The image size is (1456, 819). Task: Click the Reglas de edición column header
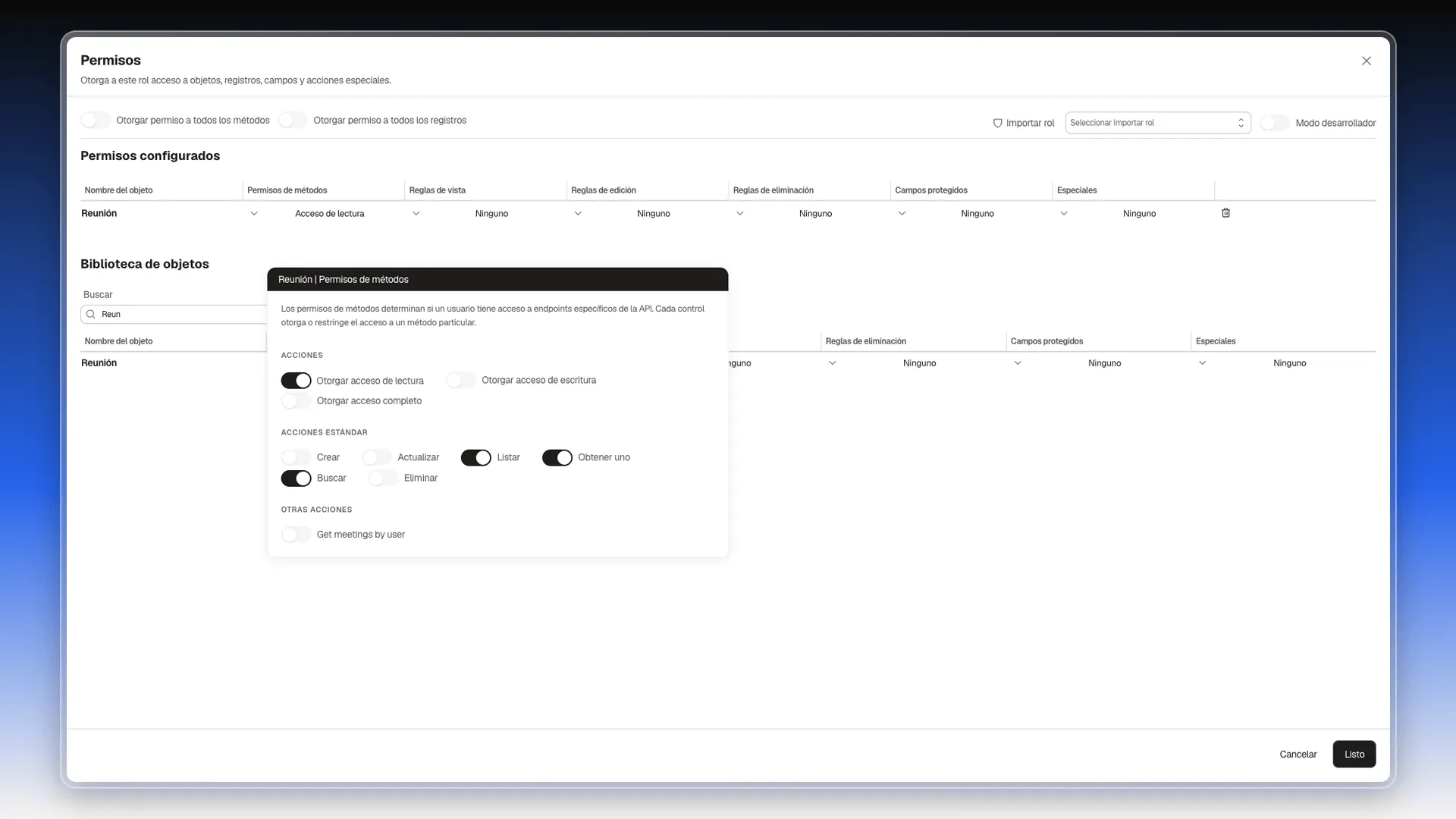[603, 190]
